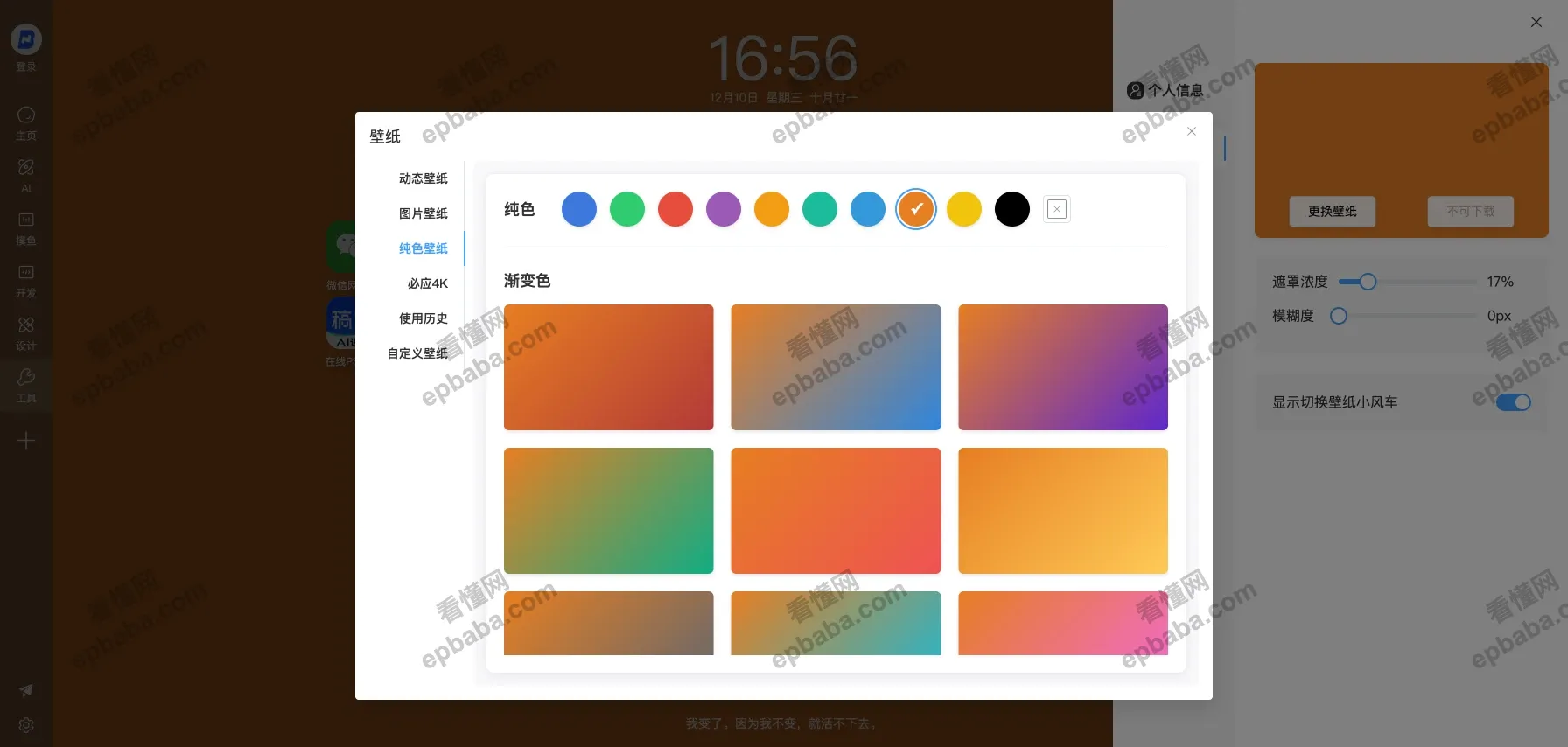
Task: Click the 遮罩浓度 mask opacity slider handle
Action: point(1368,282)
